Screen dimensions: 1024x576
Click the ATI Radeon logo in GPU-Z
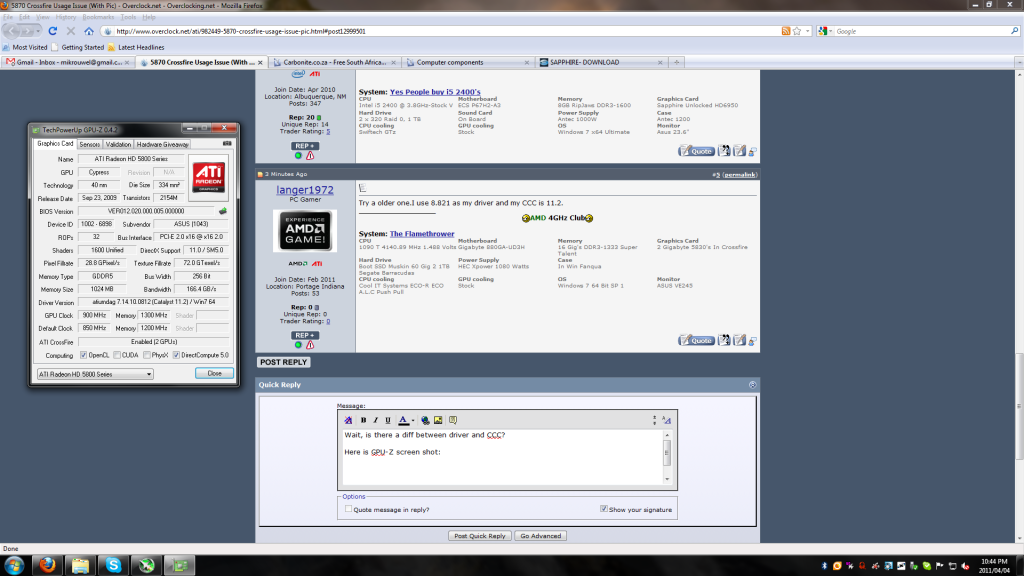coord(208,177)
